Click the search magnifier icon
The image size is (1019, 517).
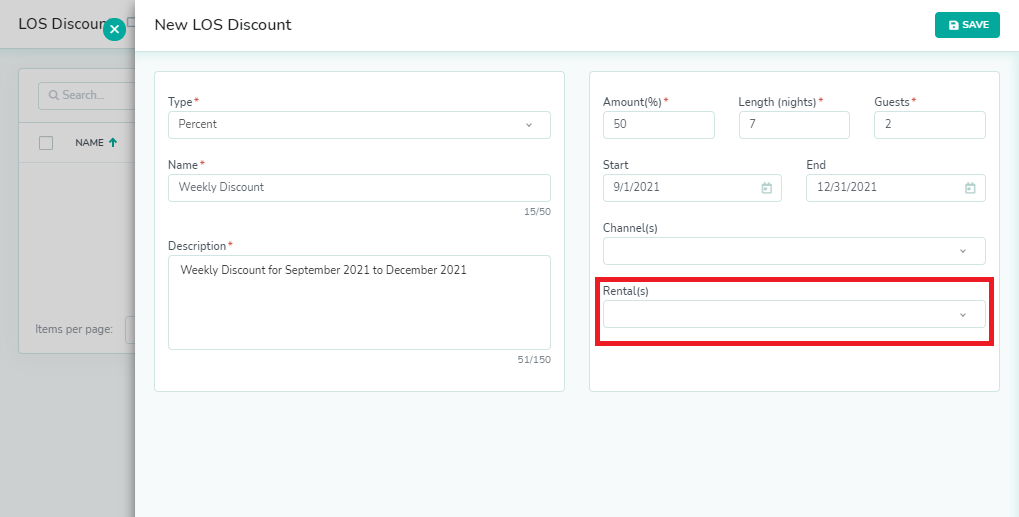(54, 95)
